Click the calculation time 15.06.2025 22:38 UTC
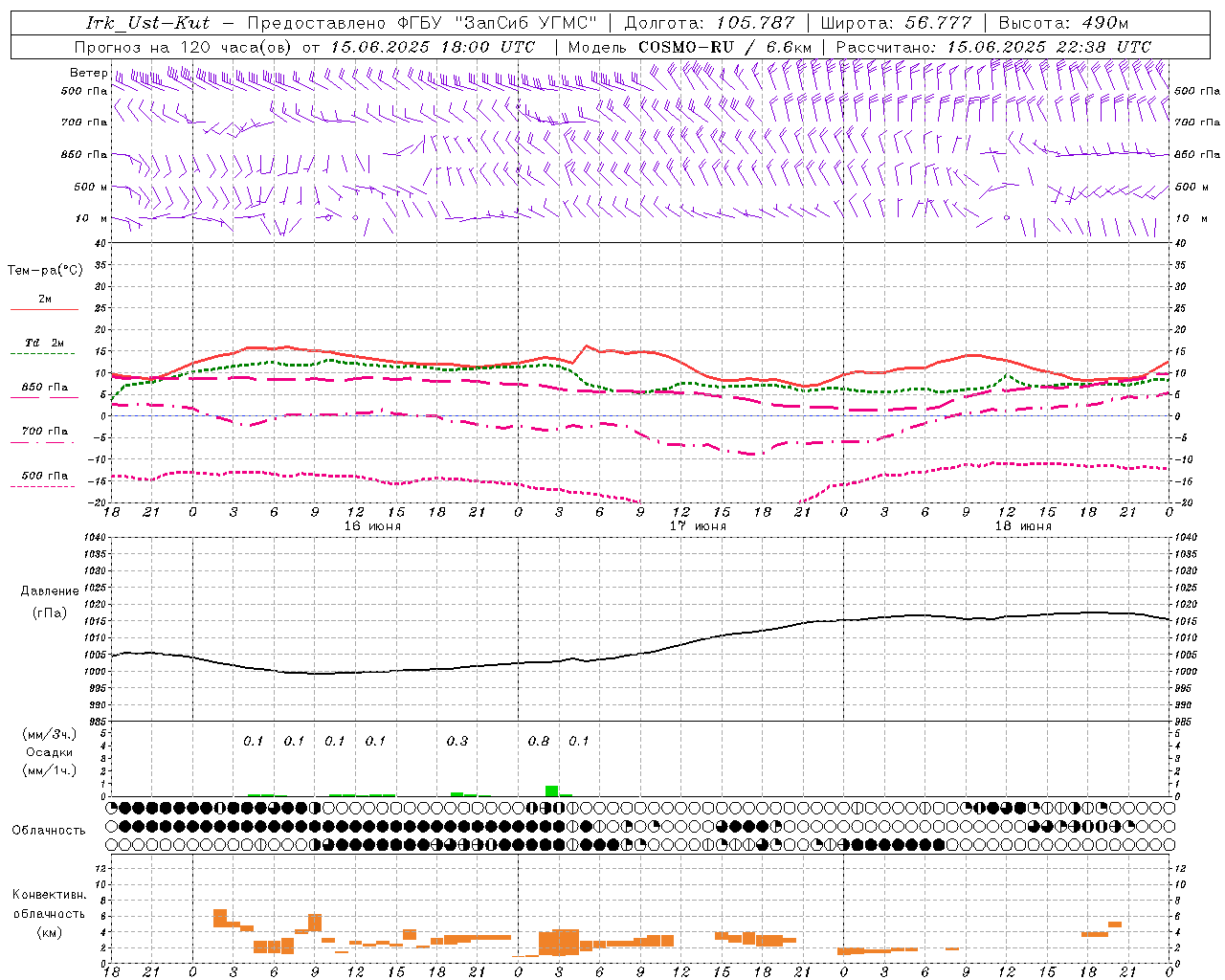 pos(1049,47)
